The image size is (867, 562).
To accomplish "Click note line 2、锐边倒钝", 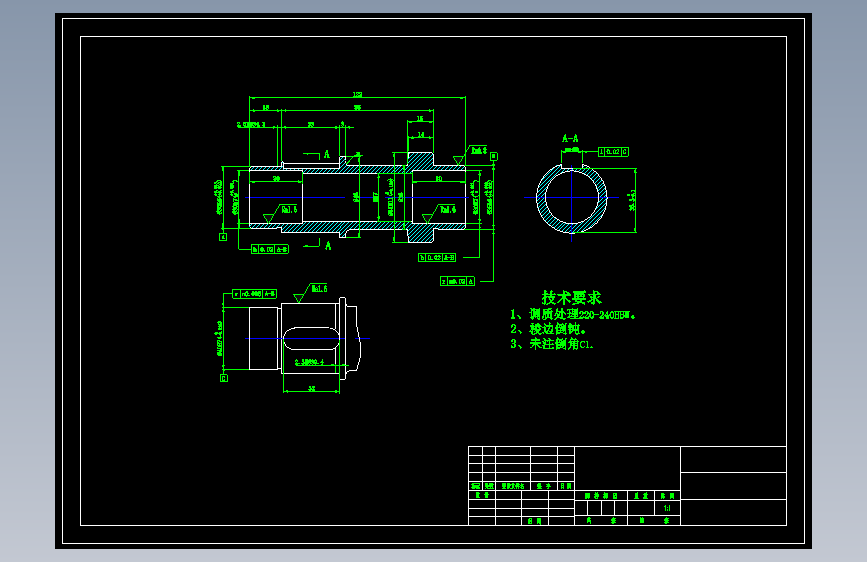I will click(547, 329).
